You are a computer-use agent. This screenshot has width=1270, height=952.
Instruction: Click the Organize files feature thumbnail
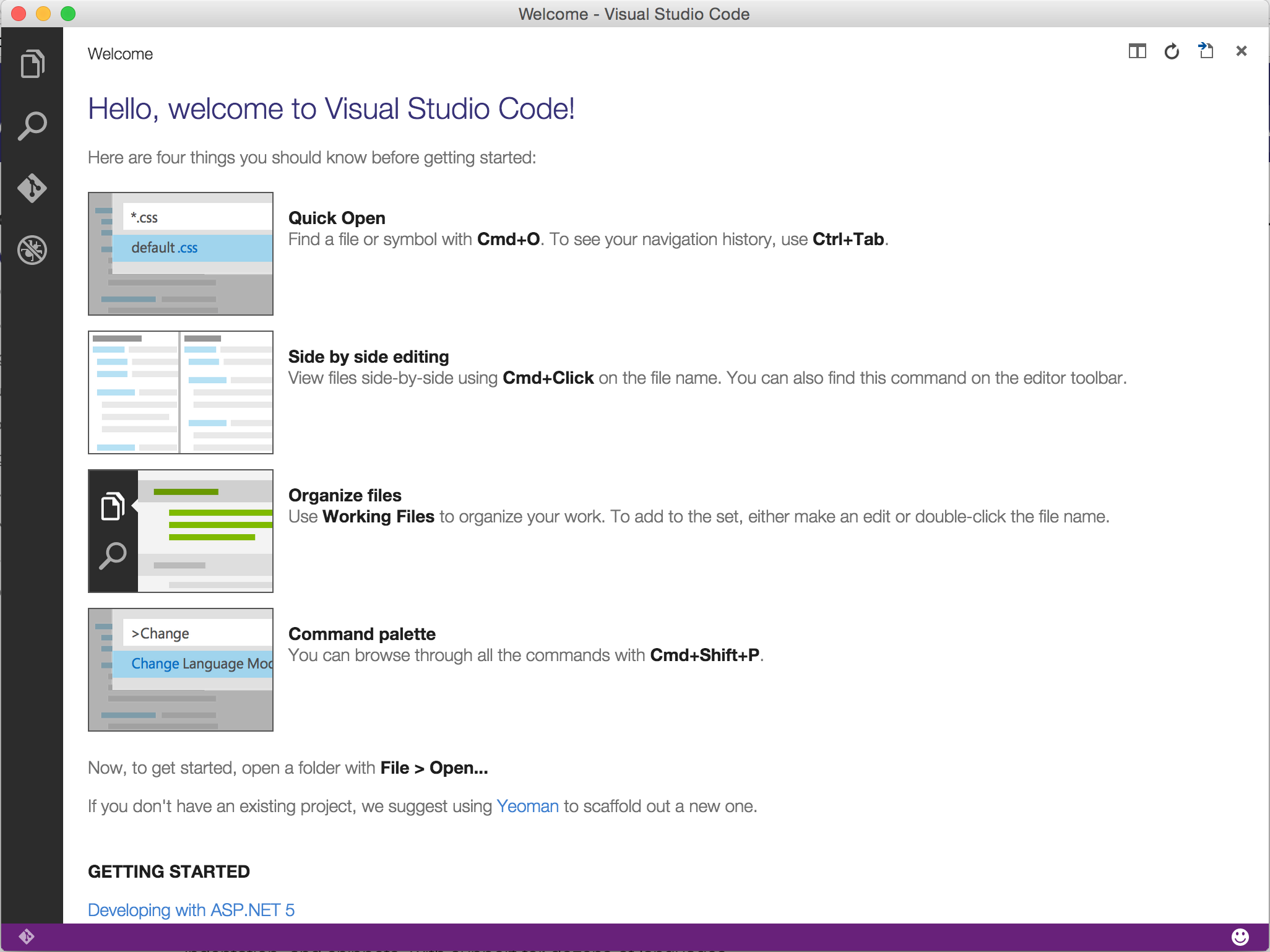click(x=182, y=530)
